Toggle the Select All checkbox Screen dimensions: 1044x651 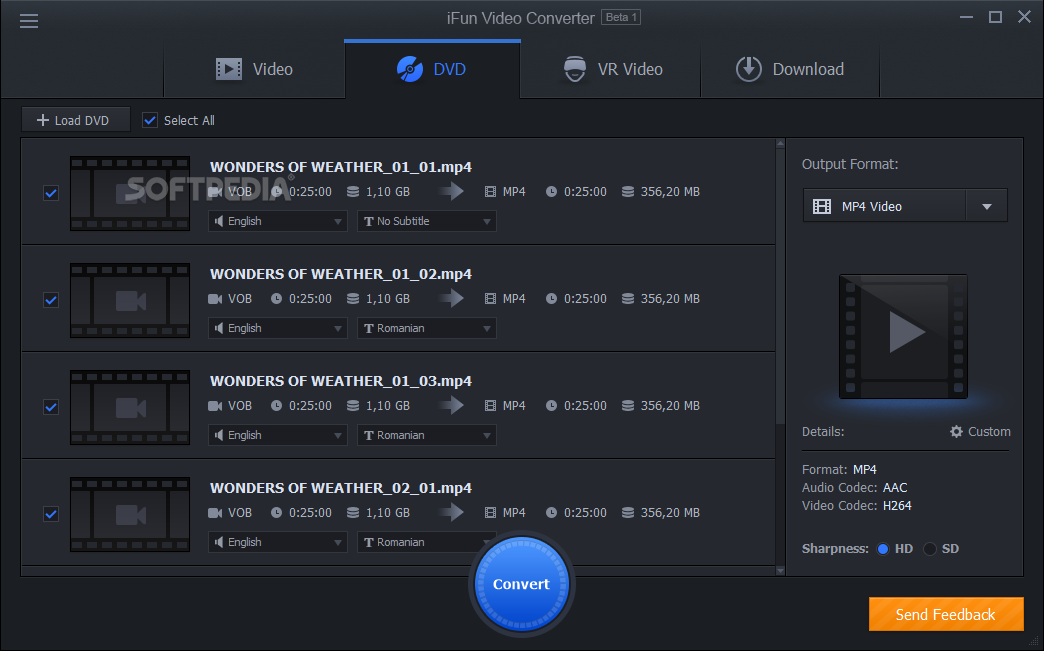point(150,120)
